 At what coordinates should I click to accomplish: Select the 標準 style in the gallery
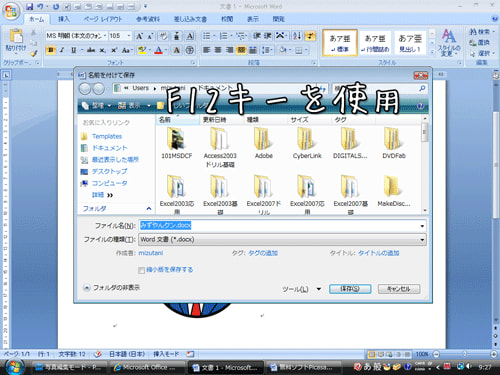point(340,43)
